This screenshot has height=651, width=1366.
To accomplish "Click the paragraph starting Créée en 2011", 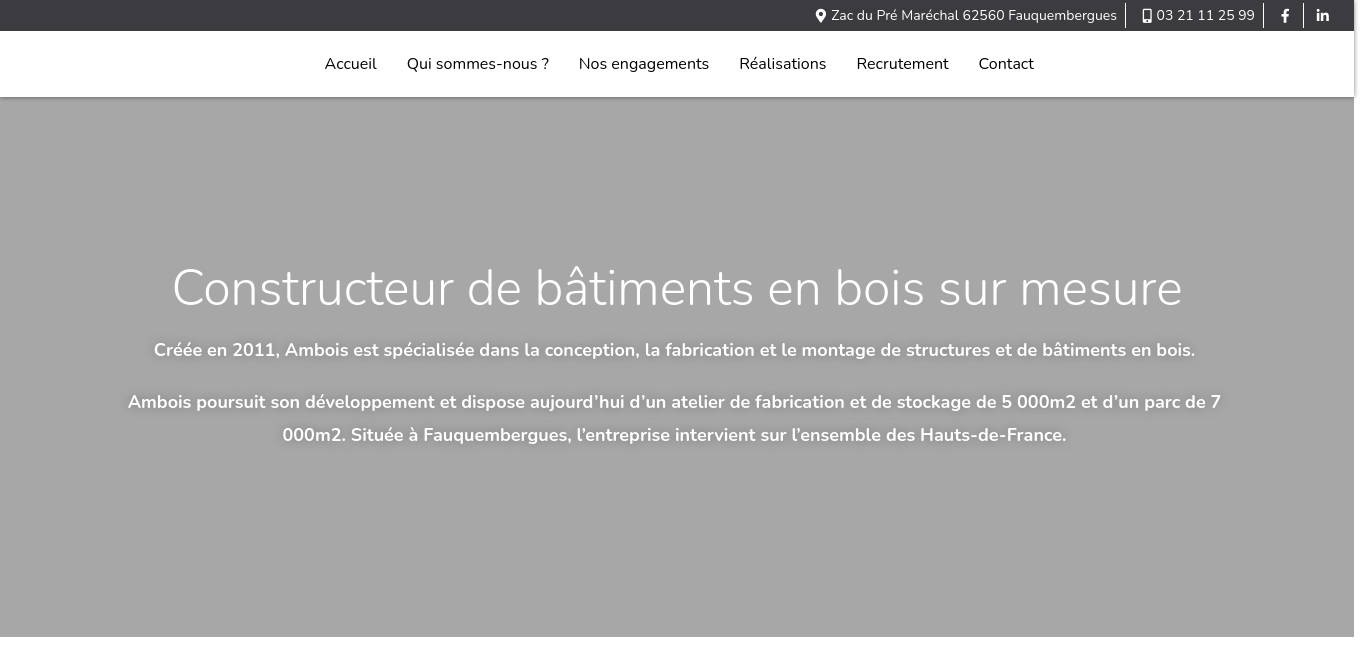I will click(674, 350).
